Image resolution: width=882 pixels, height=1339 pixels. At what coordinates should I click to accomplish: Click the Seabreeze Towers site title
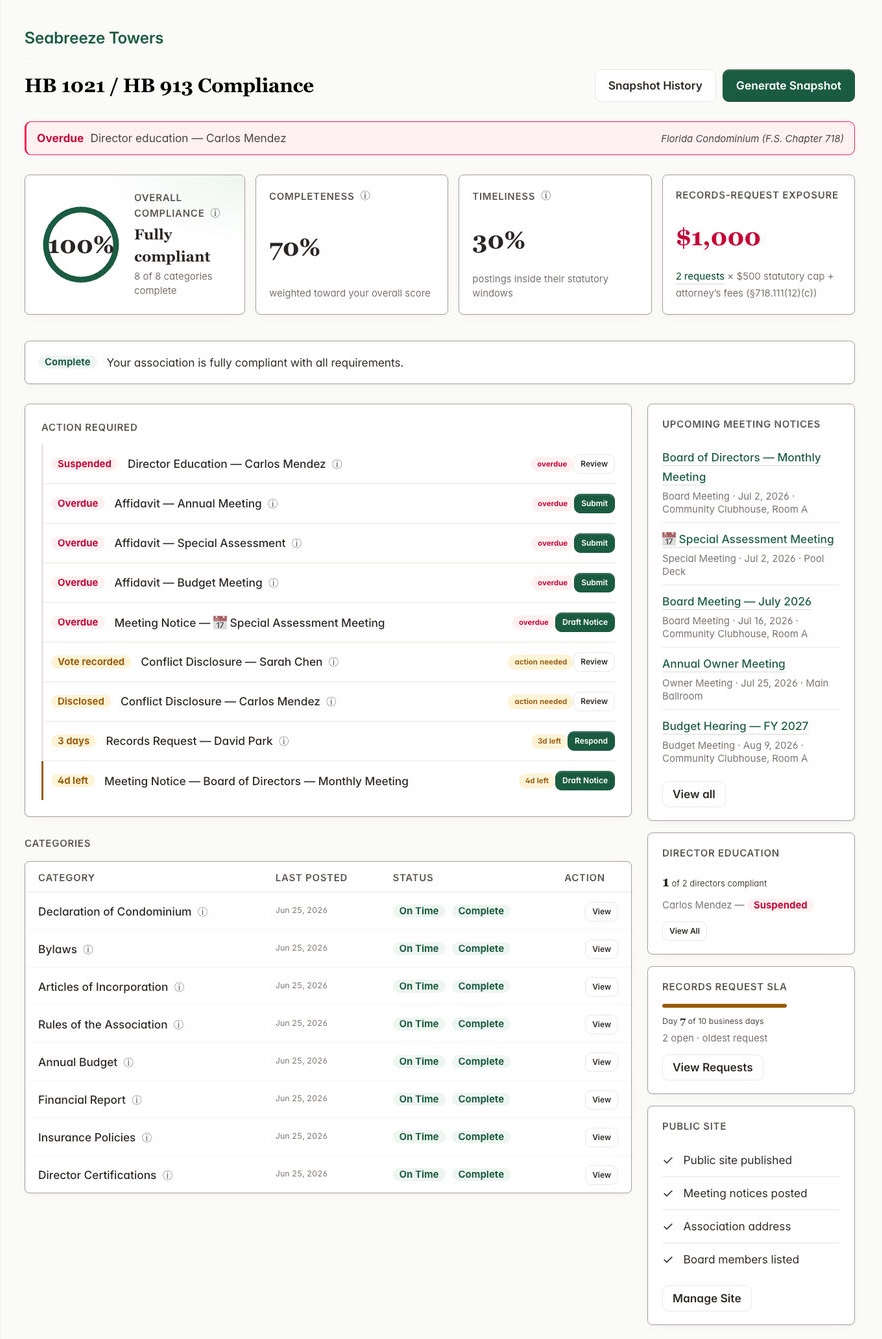[x=94, y=38]
